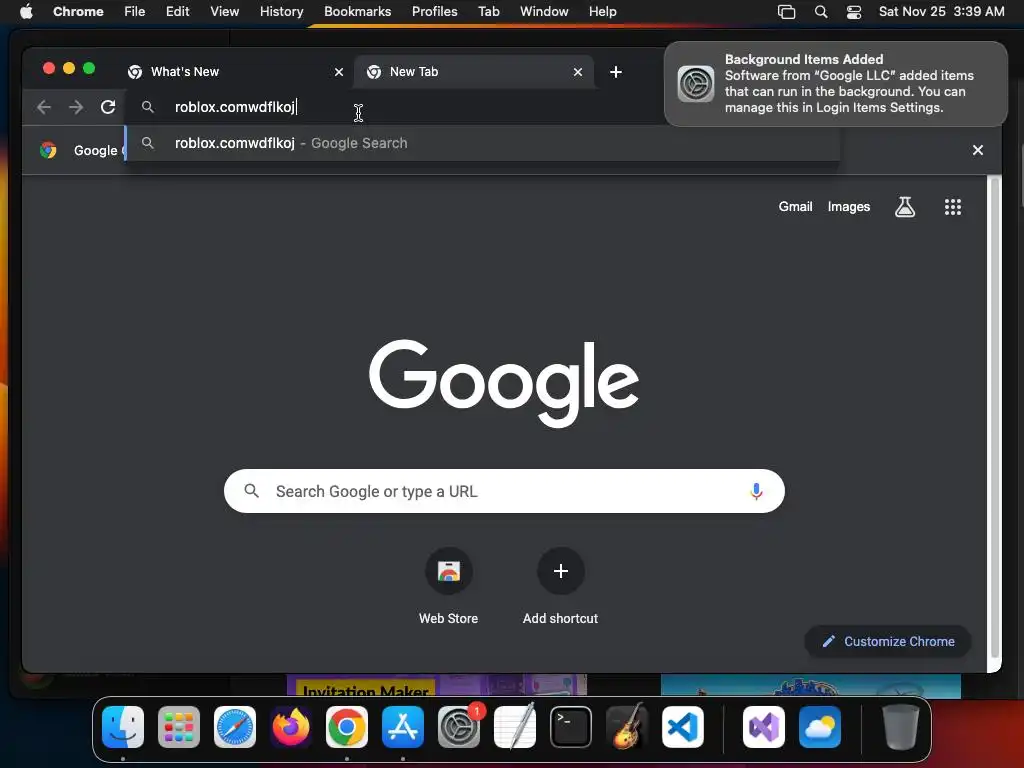Open the Google apps grid
Viewport: 1024px width, 768px height.
pos(953,207)
